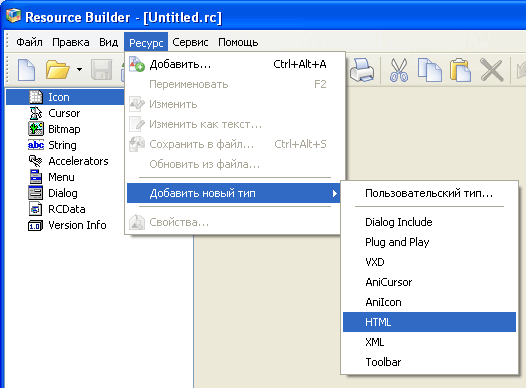
Task: Click the Delete X toolbar icon
Action: tap(491, 70)
